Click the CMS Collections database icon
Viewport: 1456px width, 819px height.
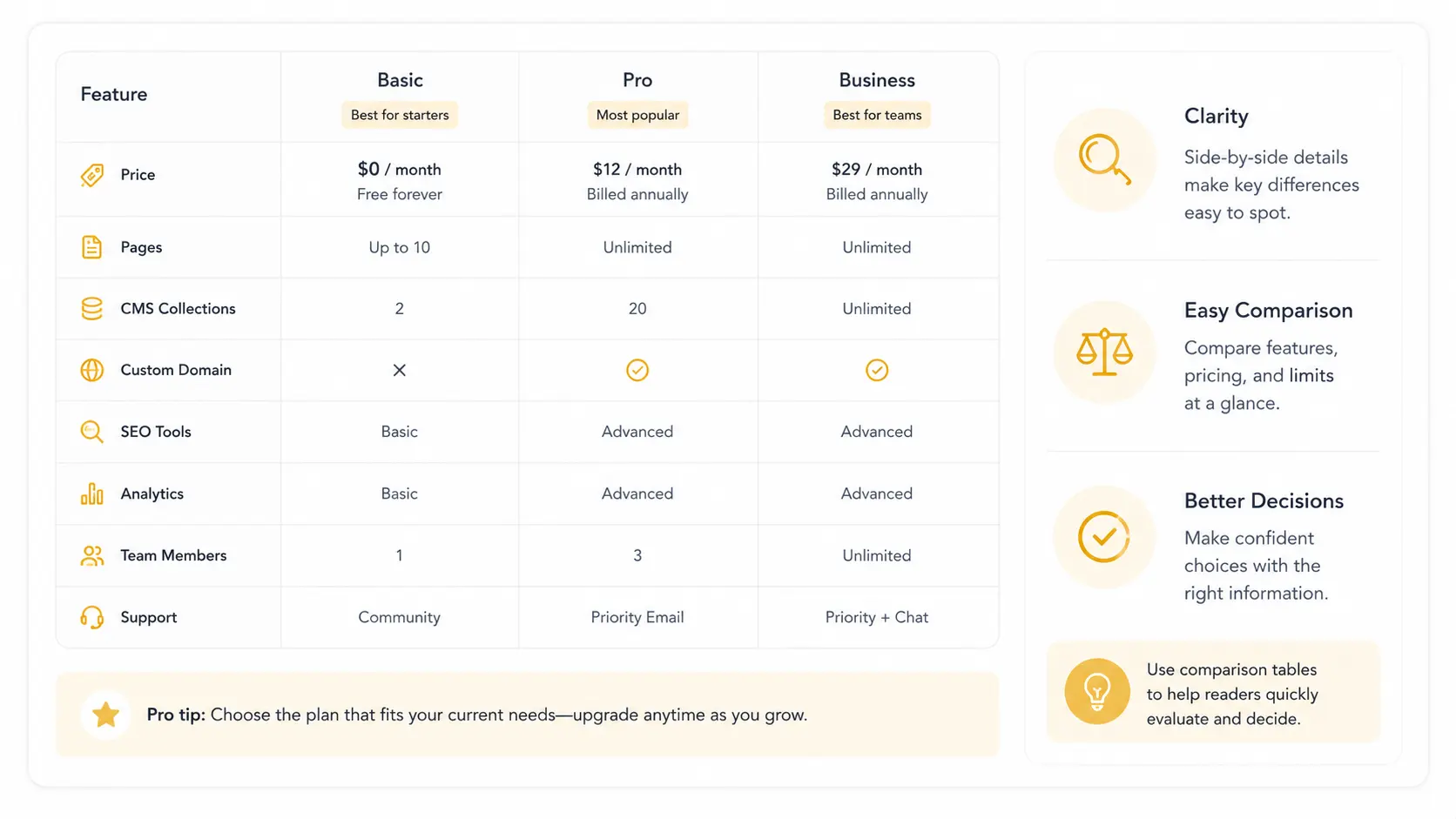coord(91,309)
